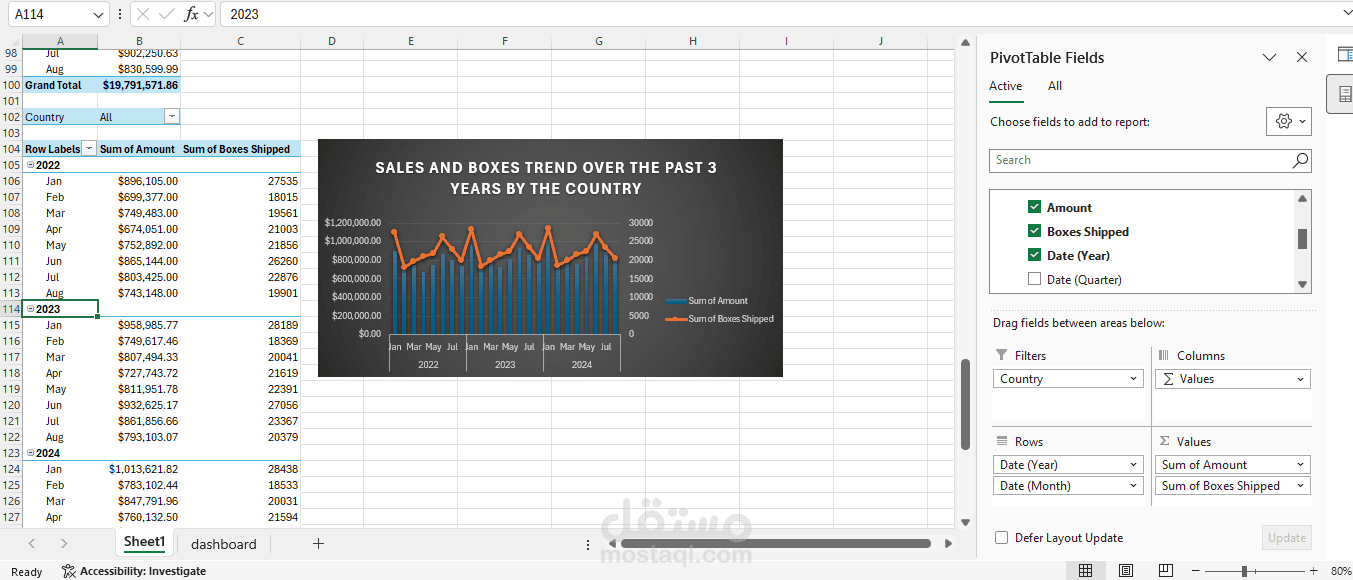1353x580 pixels.
Task: Open the Row Labels filter dropdown
Action: click(x=89, y=149)
